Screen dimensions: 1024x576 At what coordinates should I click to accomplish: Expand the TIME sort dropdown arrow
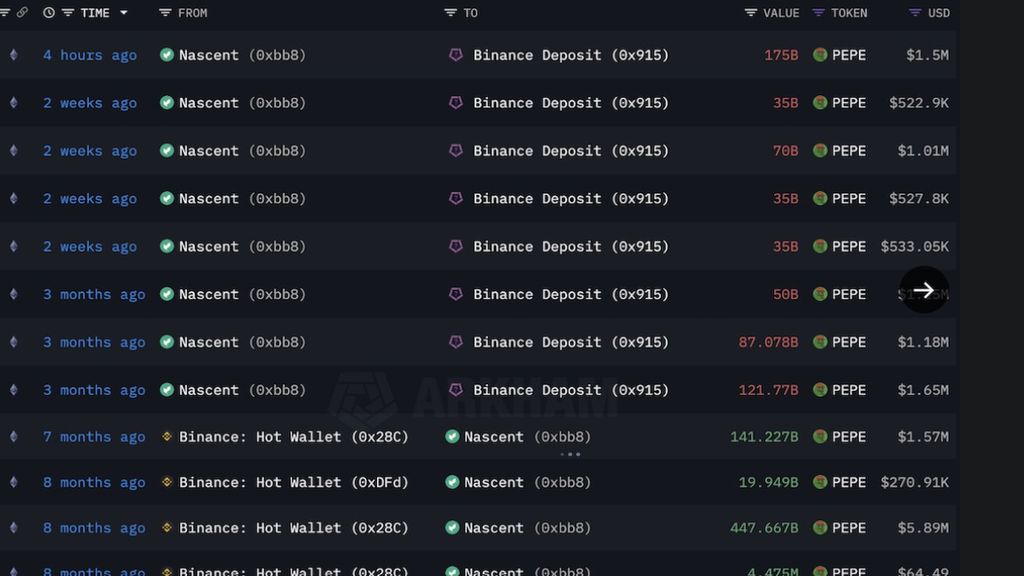click(123, 12)
